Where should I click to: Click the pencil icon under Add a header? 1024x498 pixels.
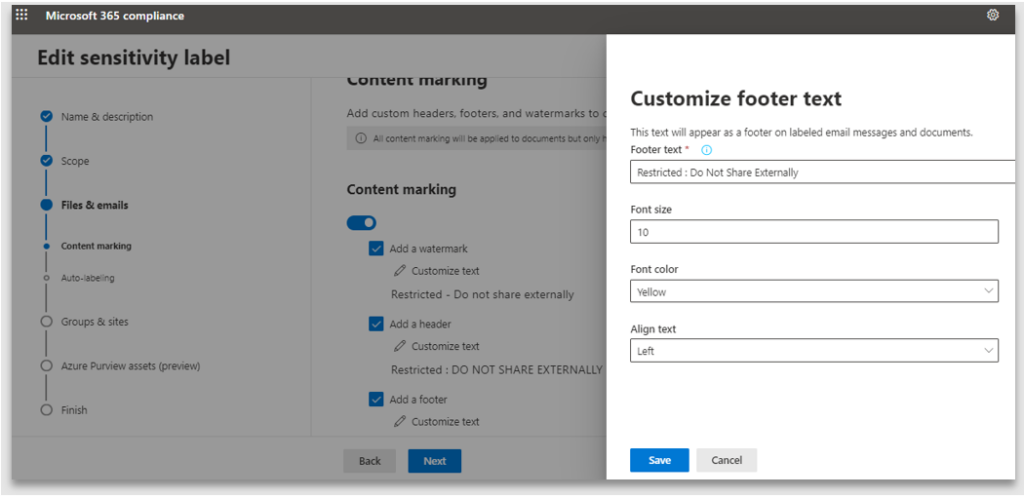point(400,346)
